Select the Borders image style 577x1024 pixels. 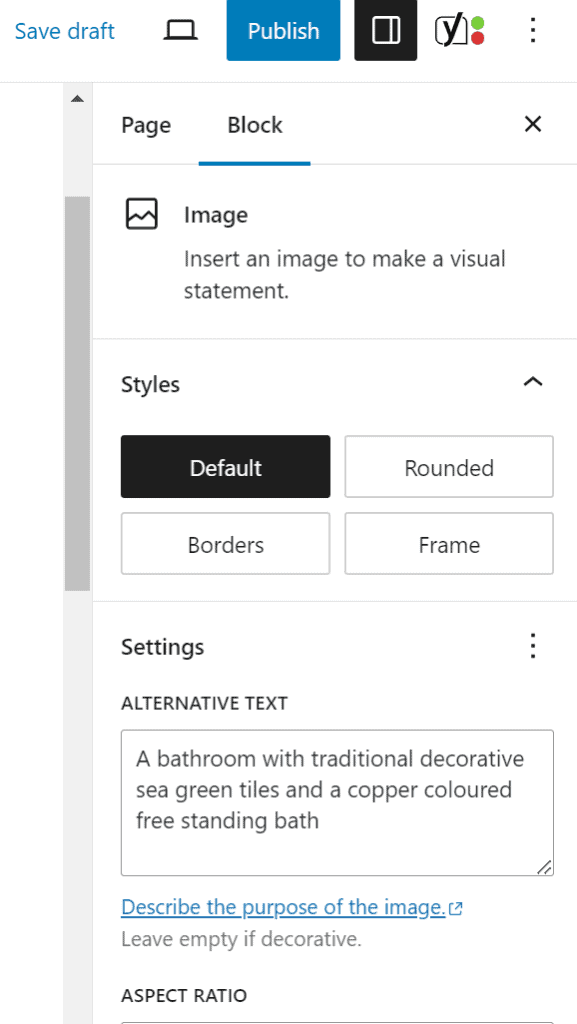pos(225,544)
